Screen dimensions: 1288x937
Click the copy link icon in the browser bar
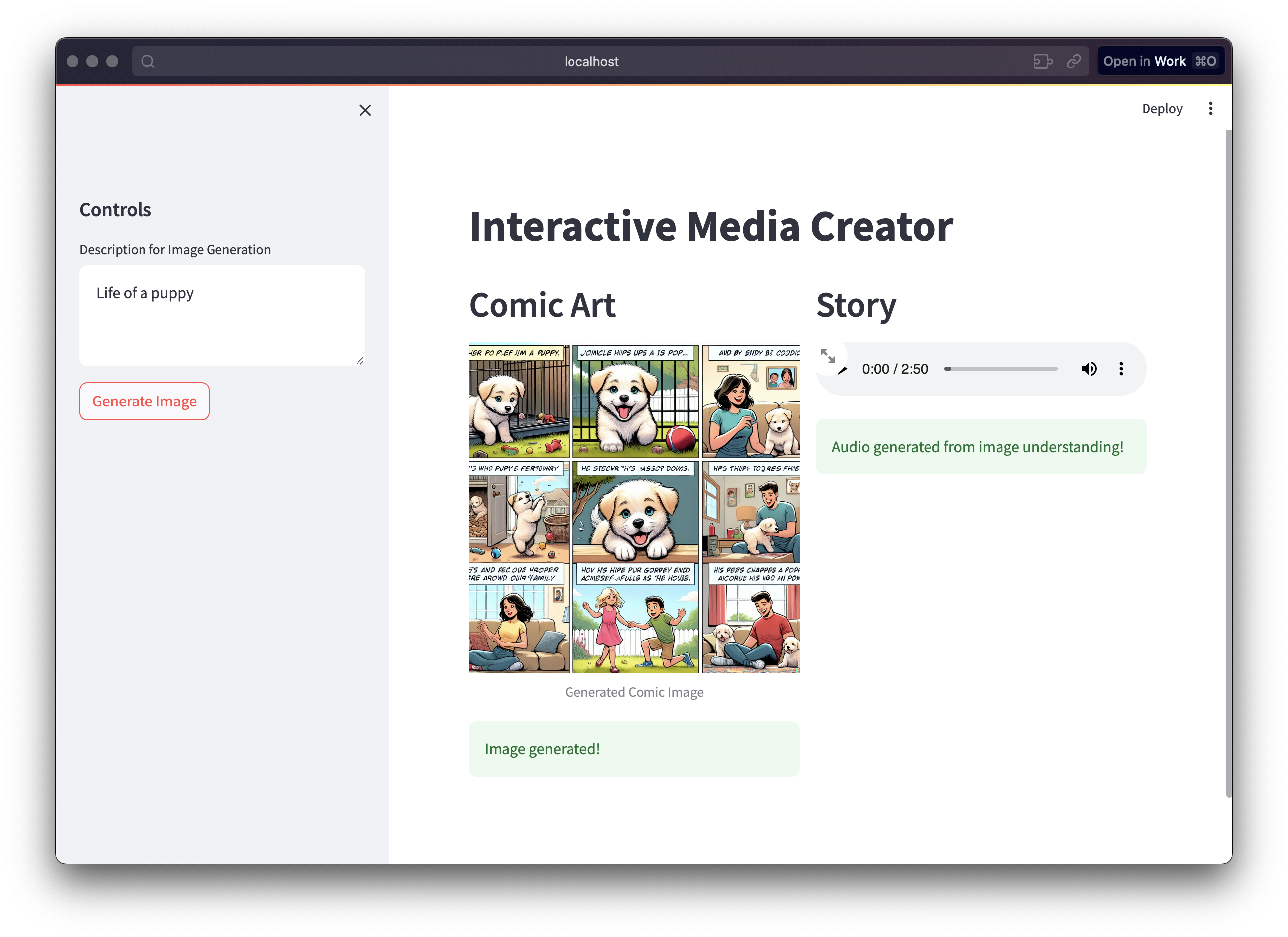pyautogui.click(x=1073, y=62)
